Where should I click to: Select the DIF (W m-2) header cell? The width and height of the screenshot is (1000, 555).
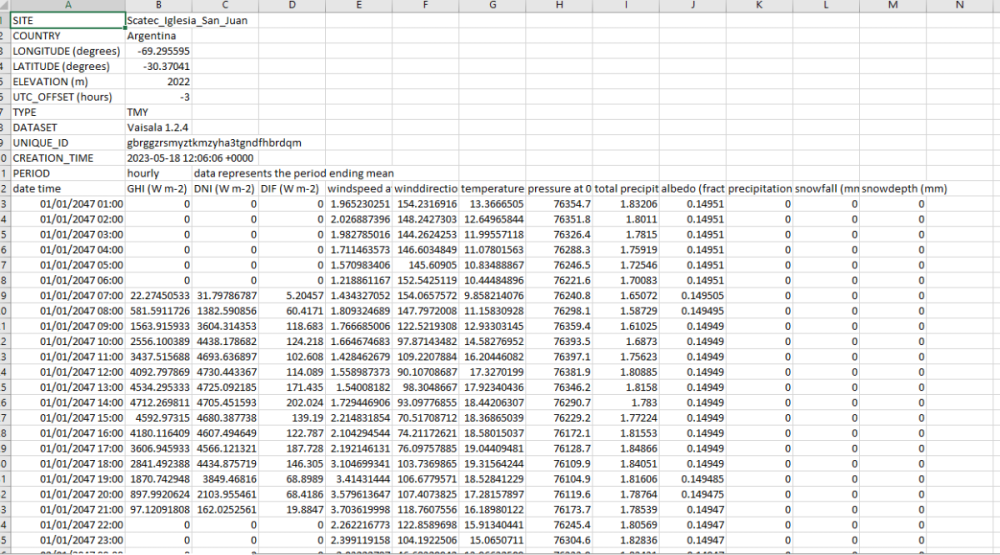[291, 189]
